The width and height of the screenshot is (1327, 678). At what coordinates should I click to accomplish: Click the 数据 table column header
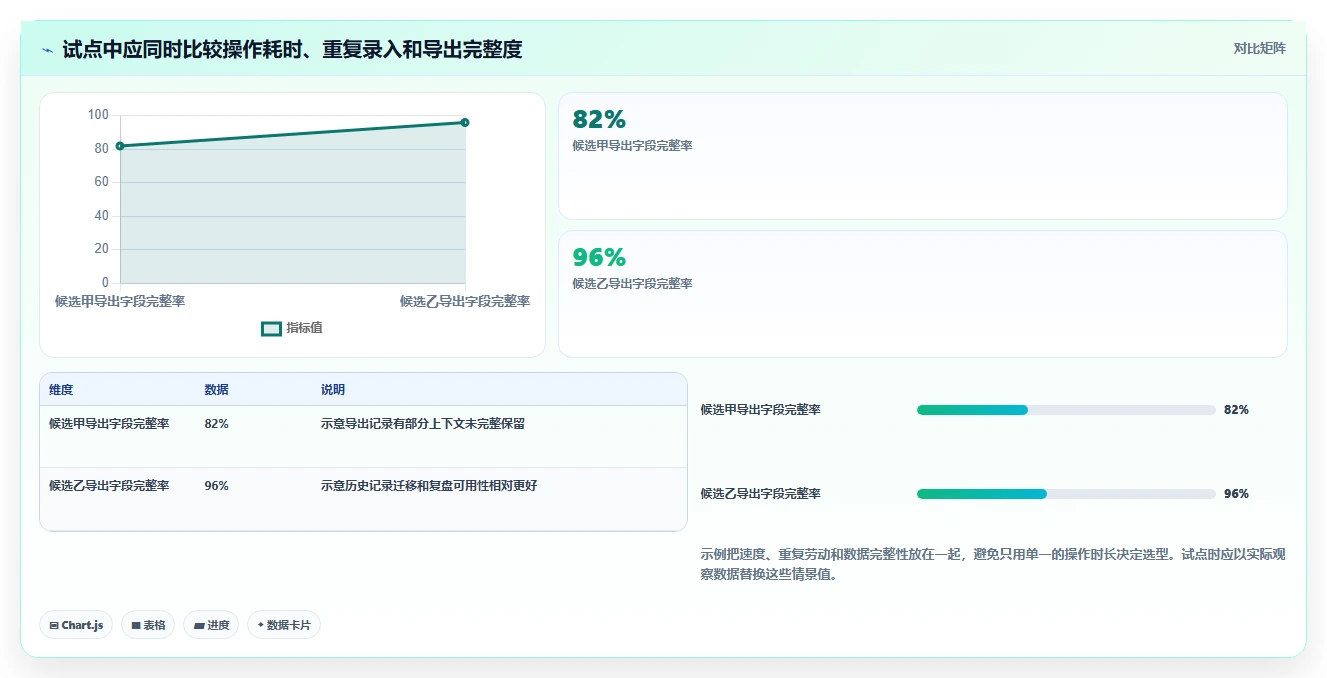click(216, 390)
